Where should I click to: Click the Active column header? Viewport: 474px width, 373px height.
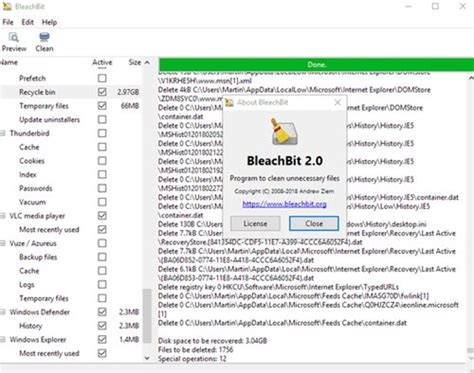pyautogui.click(x=102, y=62)
